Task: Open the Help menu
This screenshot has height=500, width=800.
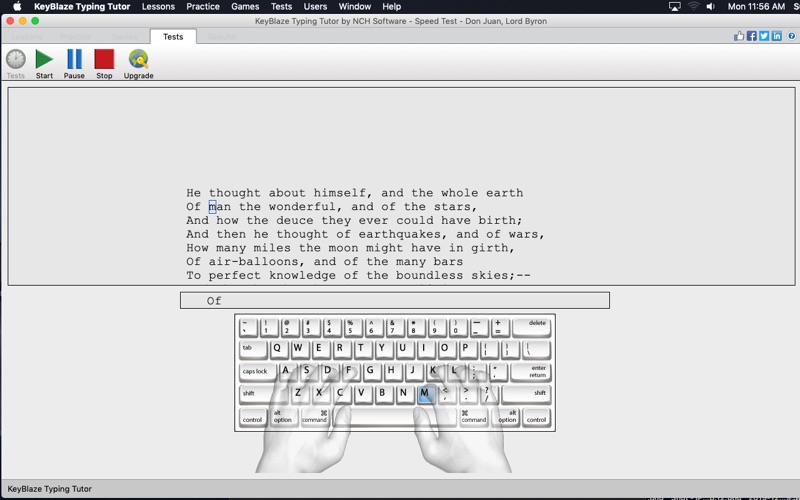Action: (391, 7)
